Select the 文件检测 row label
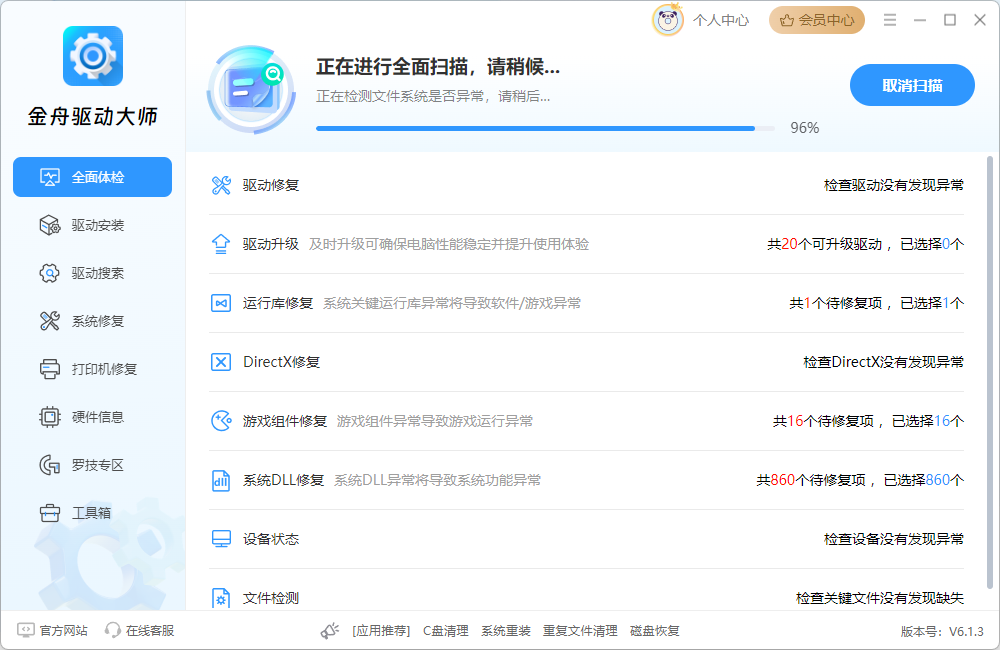 [270, 598]
